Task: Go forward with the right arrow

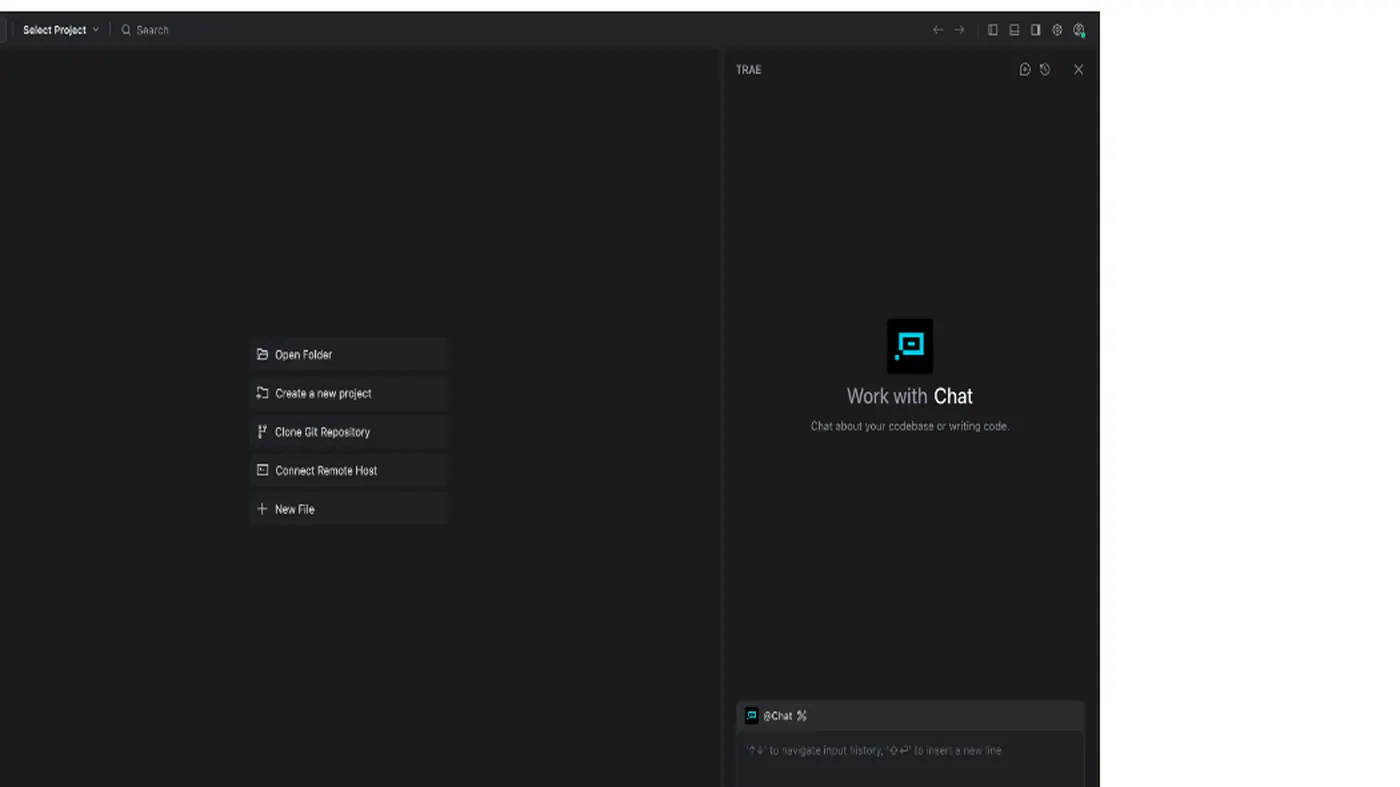Action: tap(959, 30)
